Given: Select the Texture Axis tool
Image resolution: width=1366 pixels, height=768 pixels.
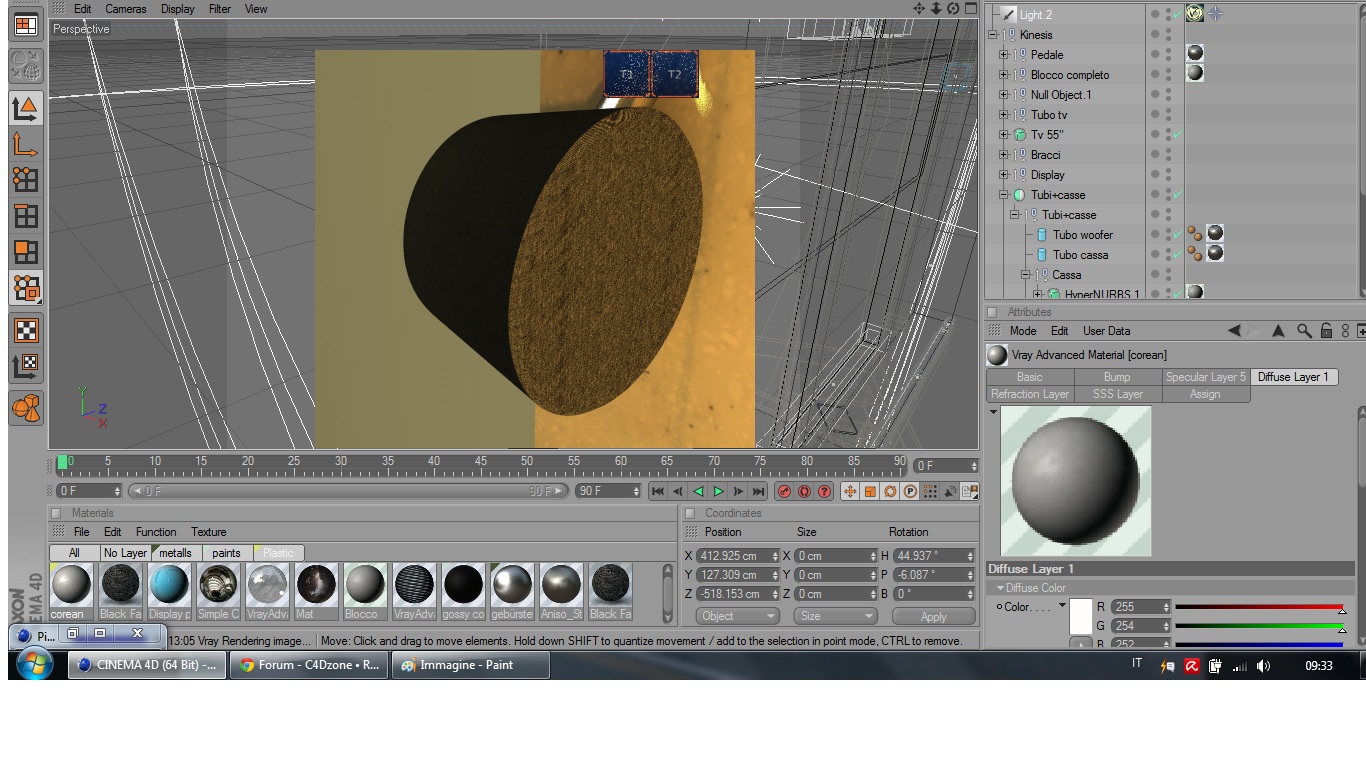Looking at the screenshot, I should (26, 366).
